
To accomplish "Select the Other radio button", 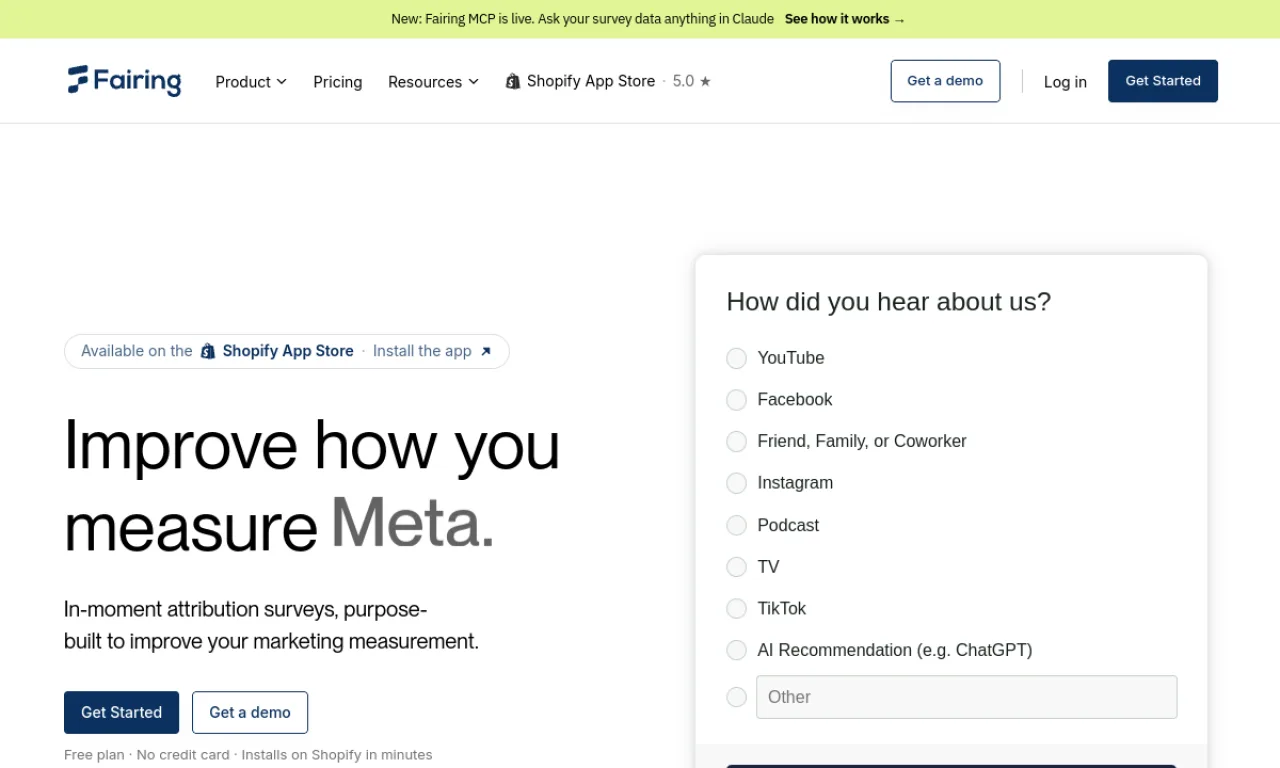I will point(736,697).
